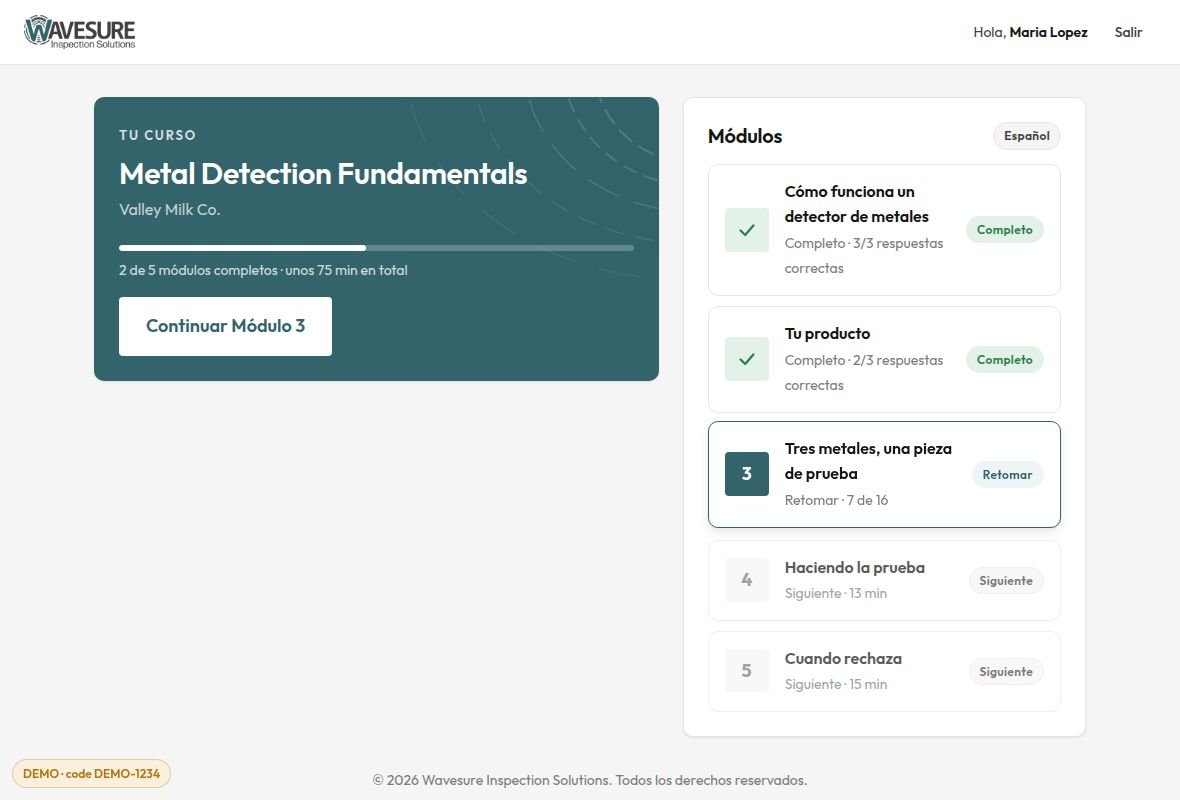Click the DEMO code DEMO-1234 badge
1180x800 pixels.
click(91, 774)
